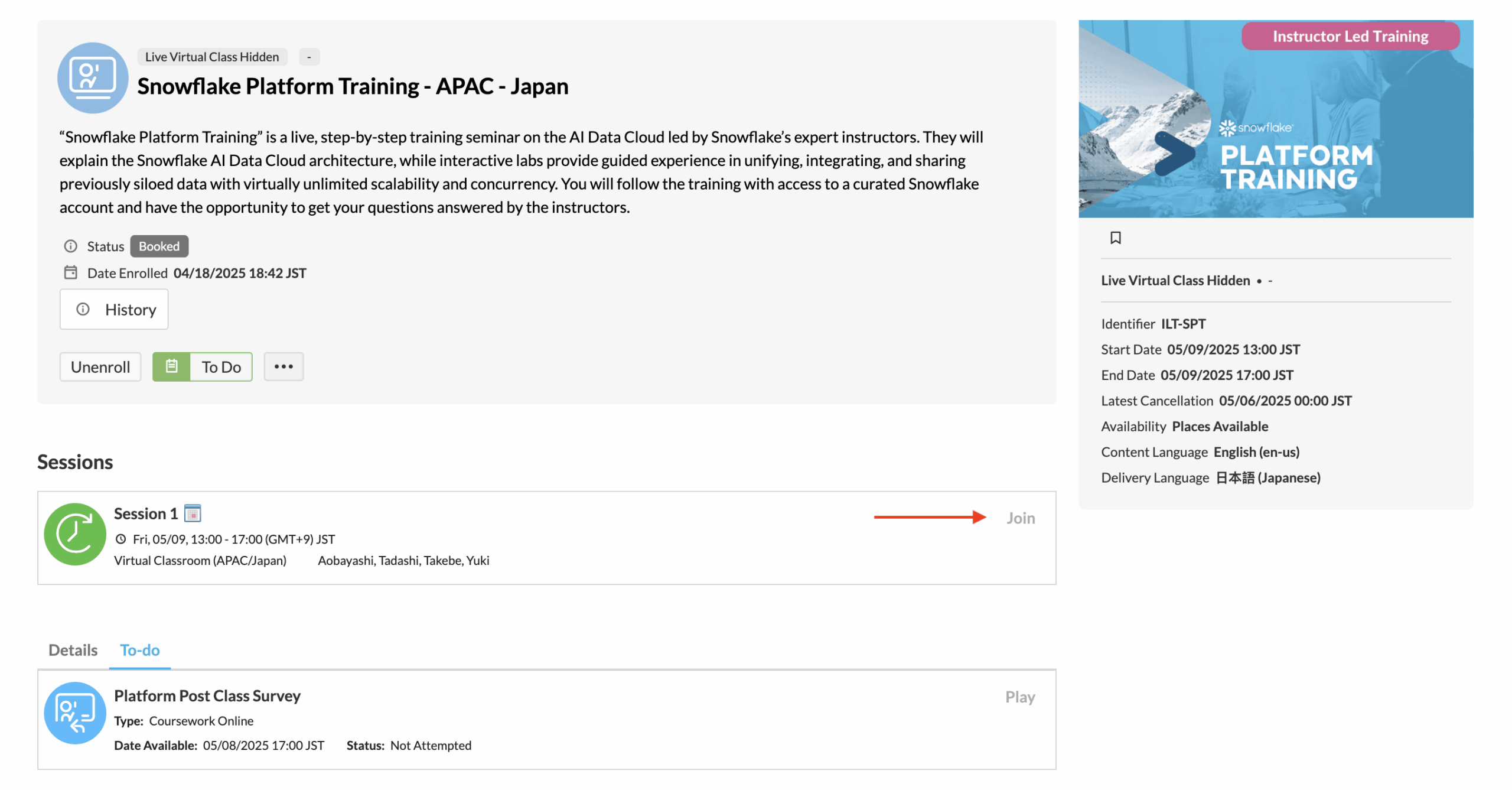Image resolution: width=1512 pixels, height=790 pixels.
Task: Click the Platform Post Class Survey icon
Action: [x=75, y=713]
